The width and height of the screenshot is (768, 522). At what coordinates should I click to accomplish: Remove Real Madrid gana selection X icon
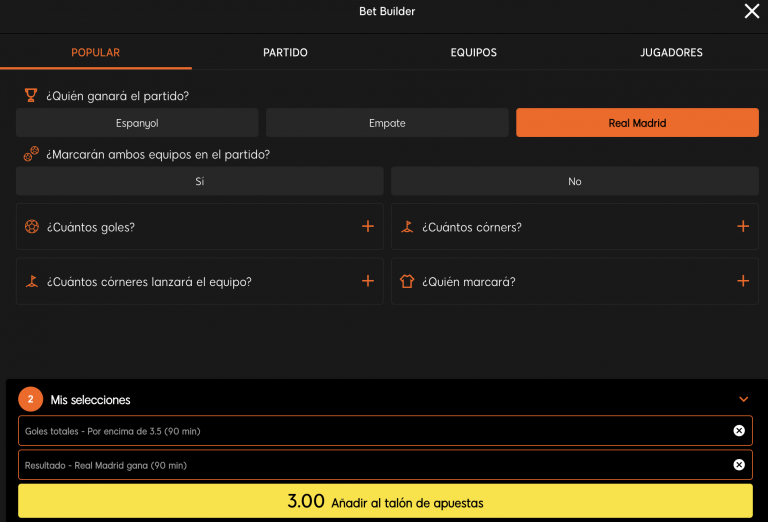(739, 465)
